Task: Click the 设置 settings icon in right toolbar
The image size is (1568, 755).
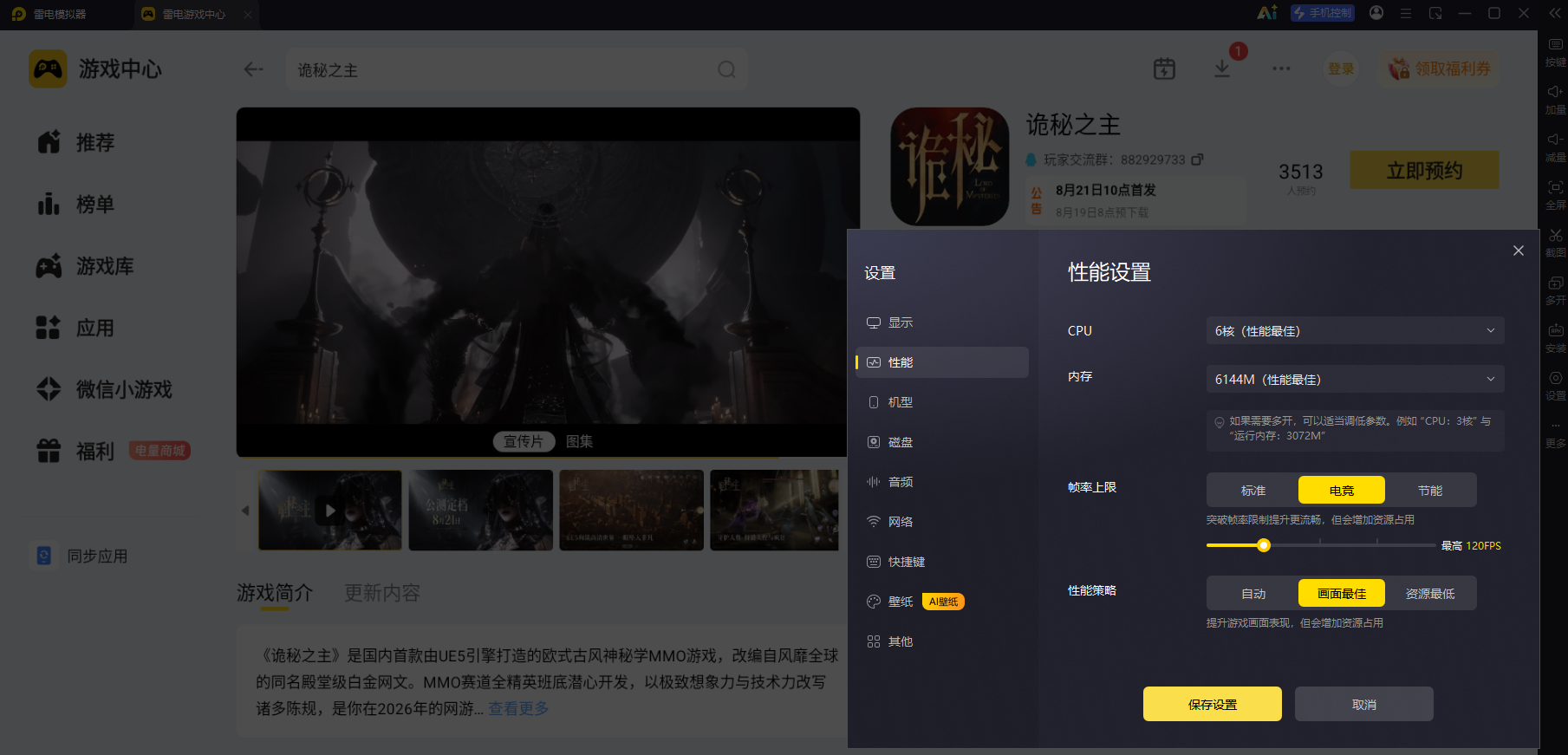Action: [1556, 385]
